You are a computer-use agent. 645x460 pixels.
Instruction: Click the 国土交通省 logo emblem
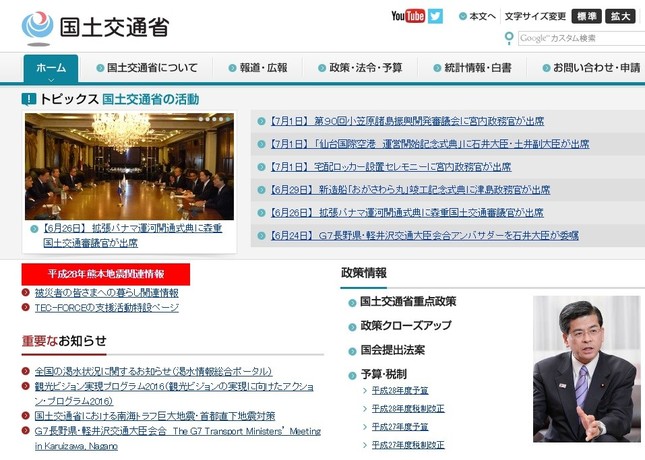37,28
